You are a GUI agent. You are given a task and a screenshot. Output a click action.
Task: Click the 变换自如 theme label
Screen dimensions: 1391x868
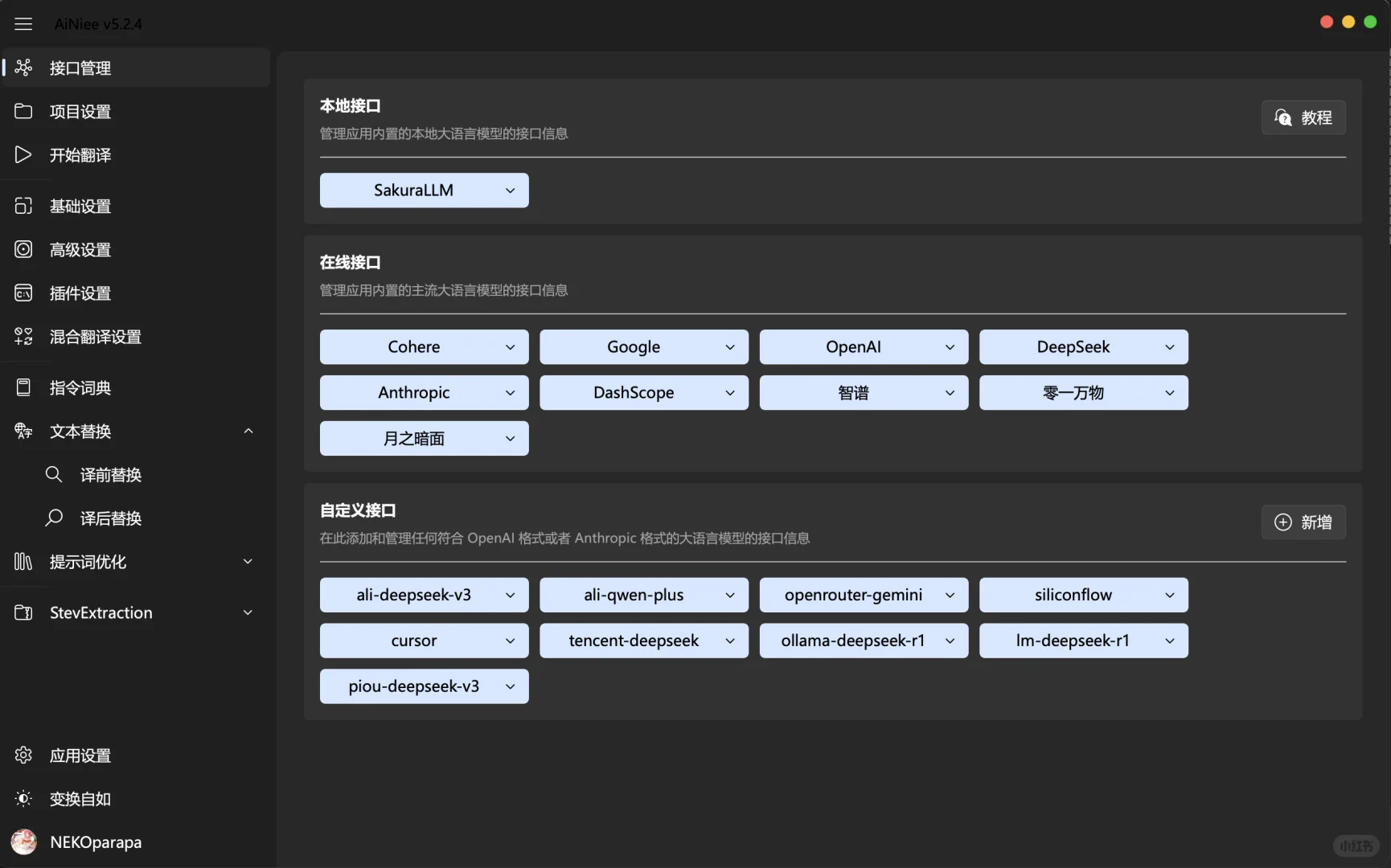80,799
